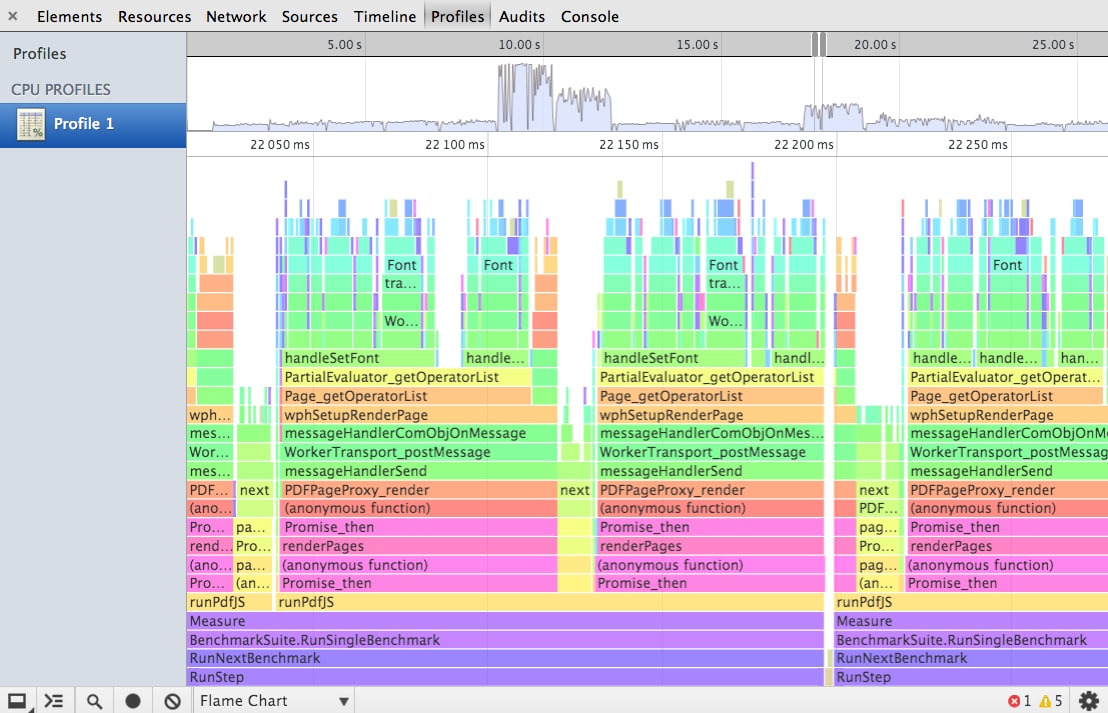The width and height of the screenshot is (1108, 713).
Task: Click the wide runPdfJS bar in the middle
Action: click(549, 602)
